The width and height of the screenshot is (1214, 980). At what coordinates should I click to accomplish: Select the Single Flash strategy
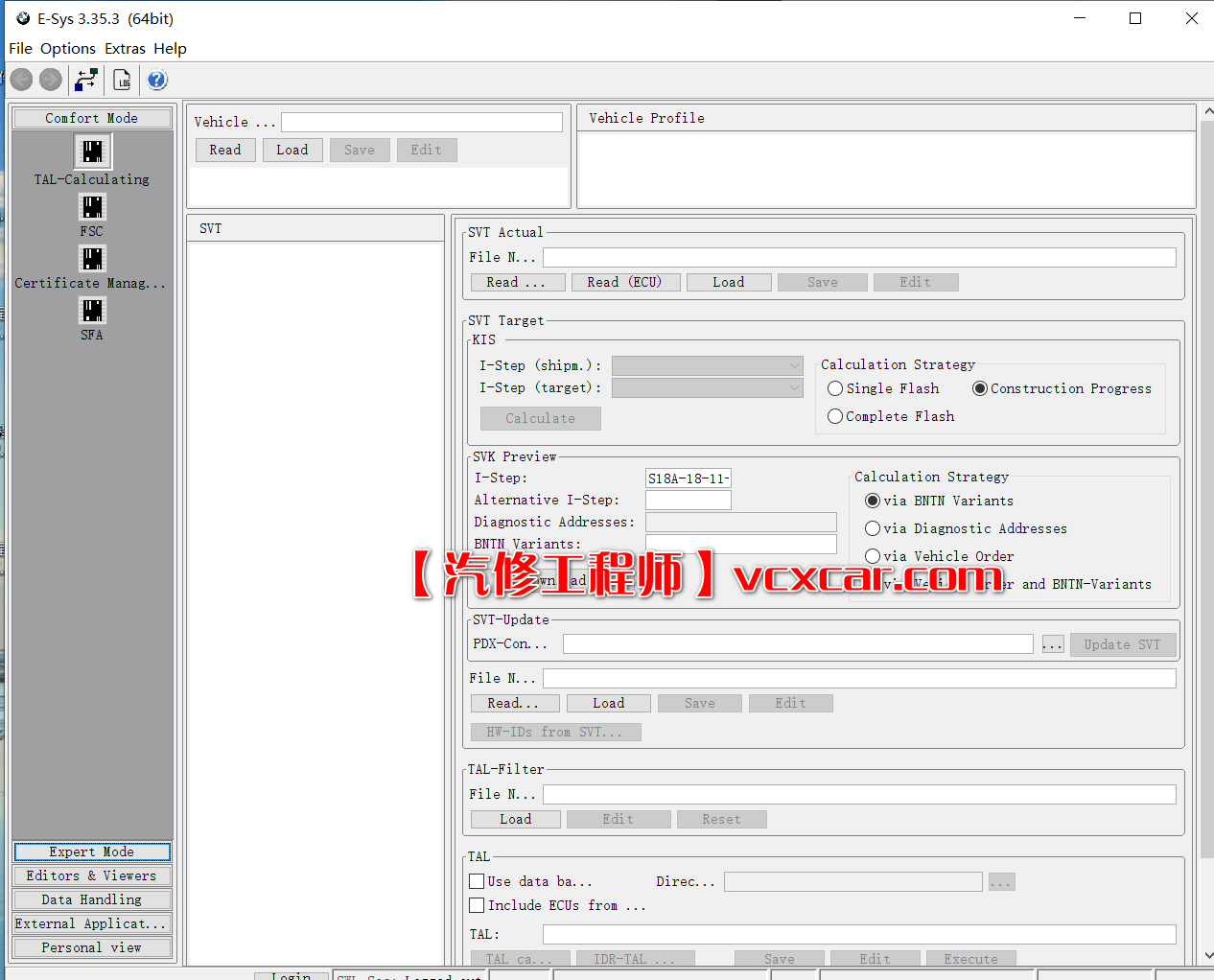(834, 388)
